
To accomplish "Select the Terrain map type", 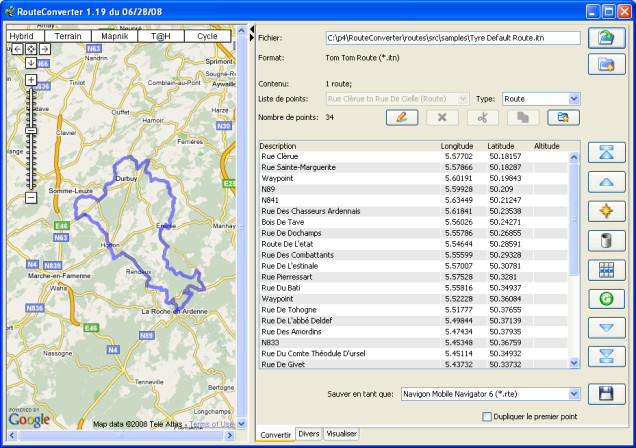I will click(x=68, y=36).
